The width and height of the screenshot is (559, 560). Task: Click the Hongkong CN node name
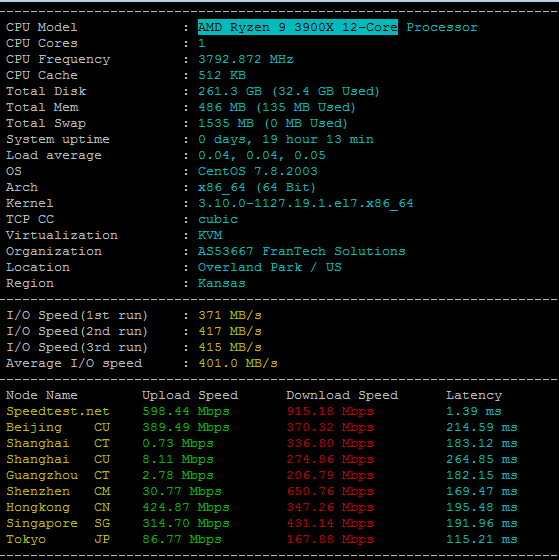(58, 507)
